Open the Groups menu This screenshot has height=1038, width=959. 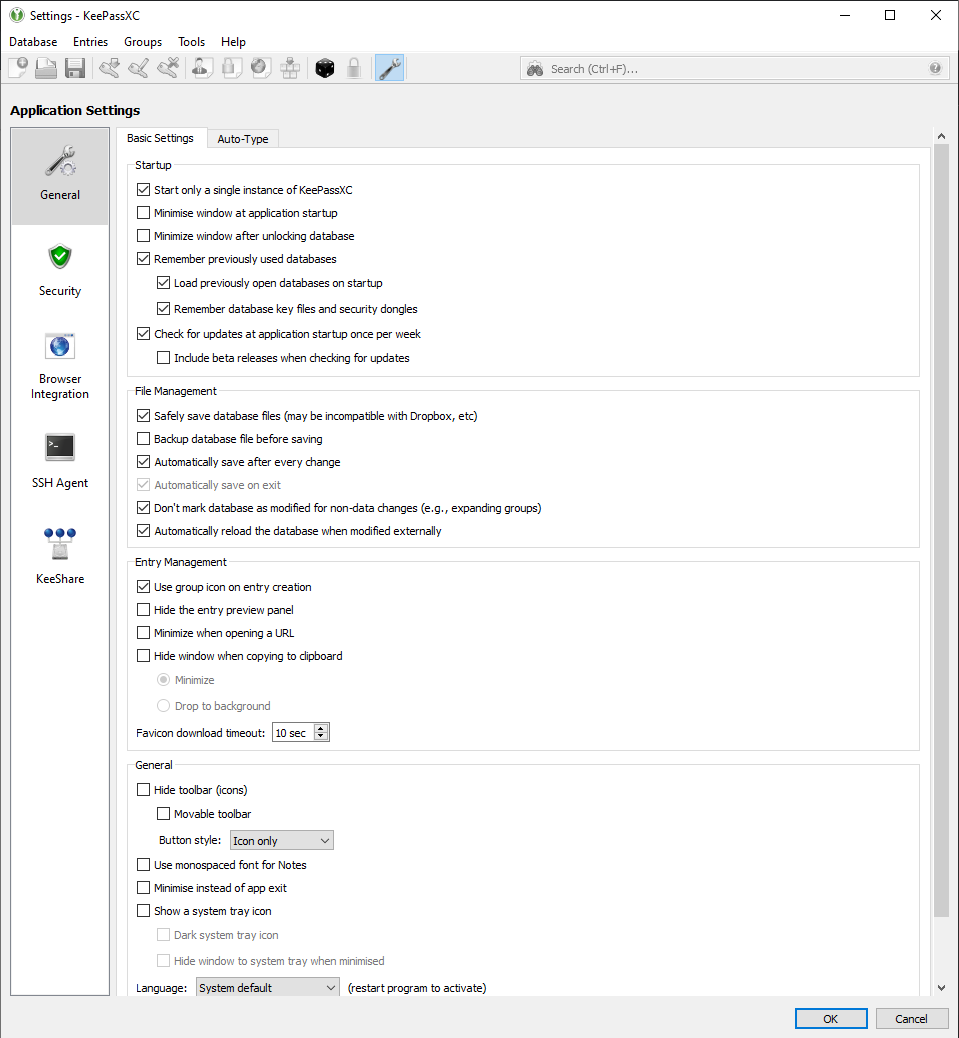pyautogui.click(x=143, y=42)
